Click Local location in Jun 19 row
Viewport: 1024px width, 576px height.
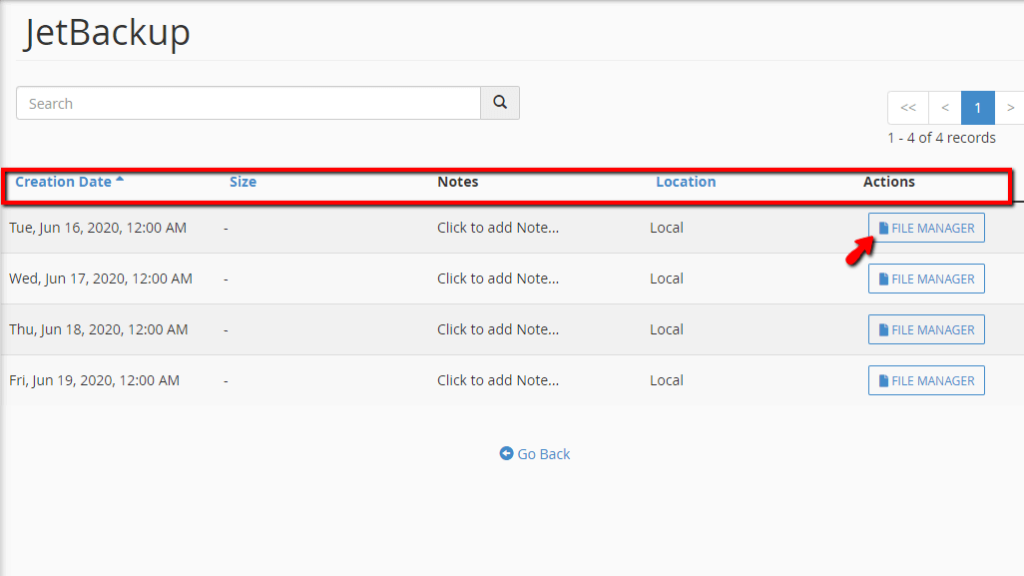click(666, 381)
